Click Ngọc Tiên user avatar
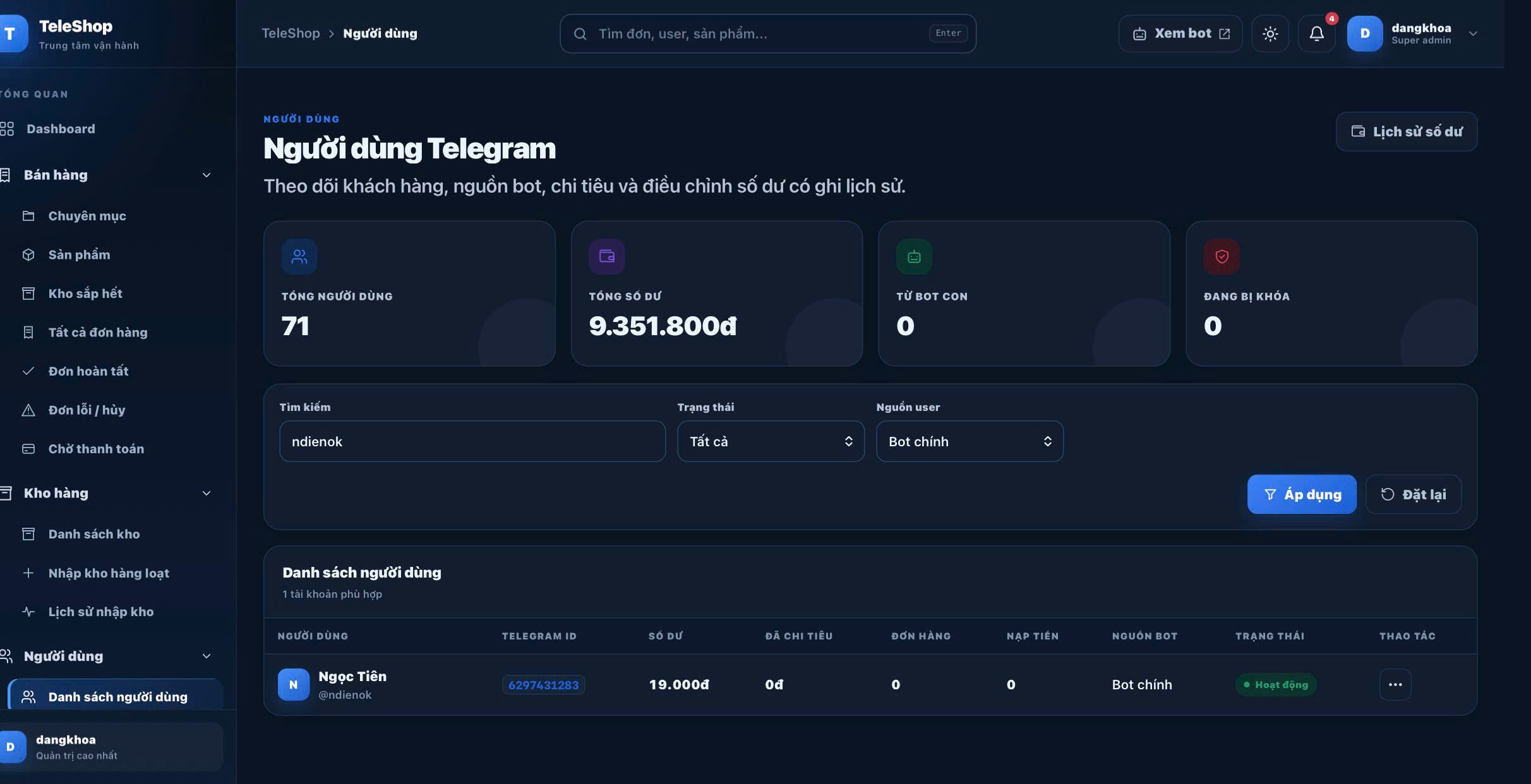 coord(294,684)
